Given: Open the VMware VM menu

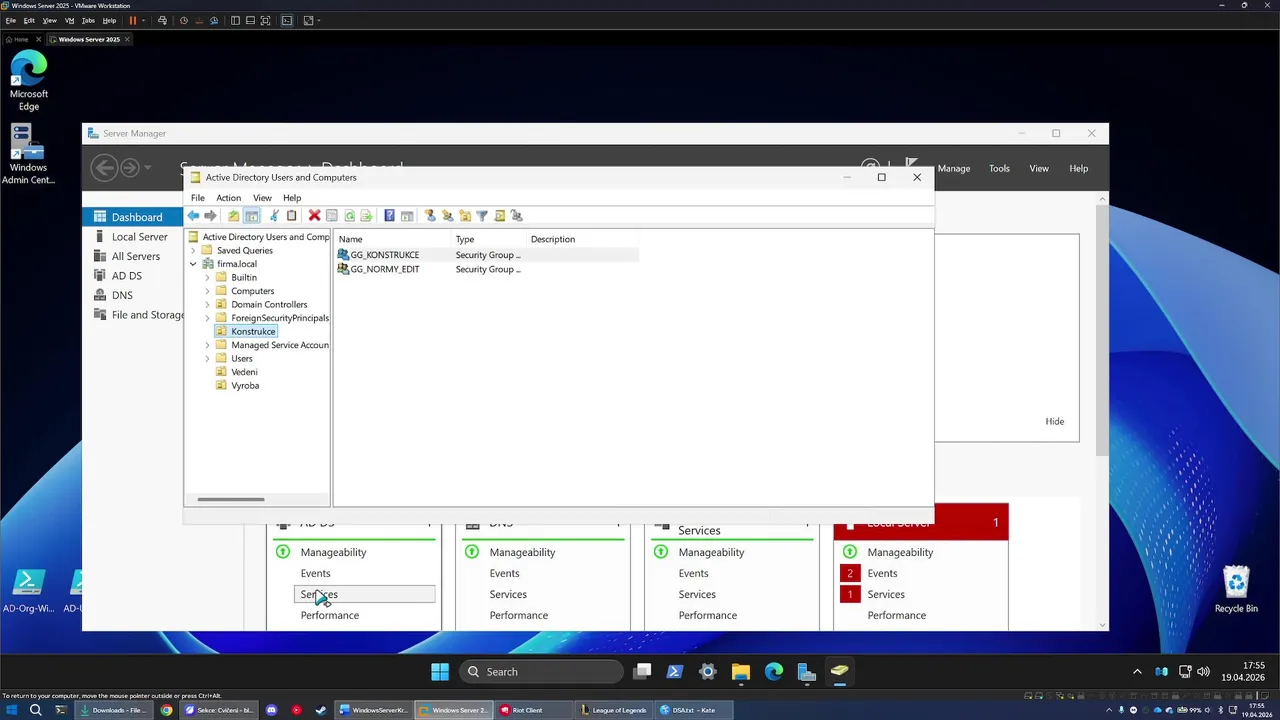Looking at the screenshot, I should [69, 20].
